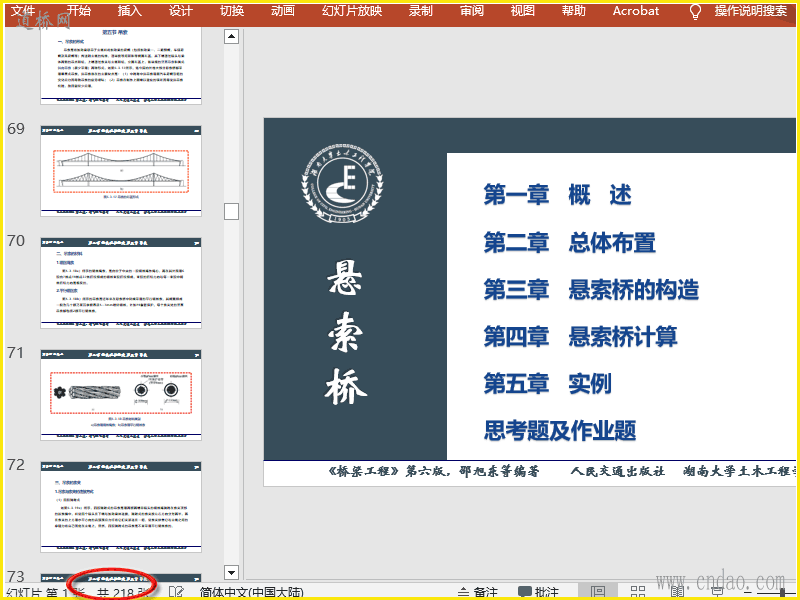Click the zoom out minus button

click(747, 593)
